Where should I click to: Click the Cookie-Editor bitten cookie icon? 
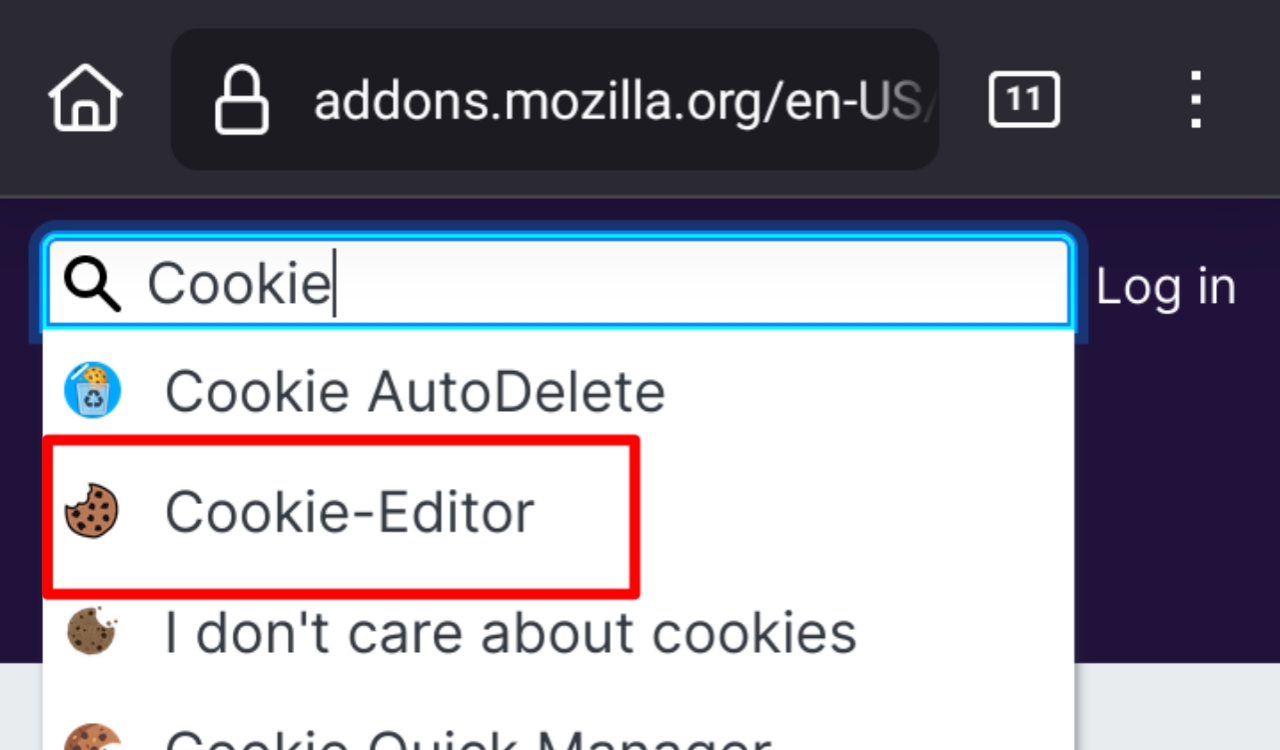[92, 512]
